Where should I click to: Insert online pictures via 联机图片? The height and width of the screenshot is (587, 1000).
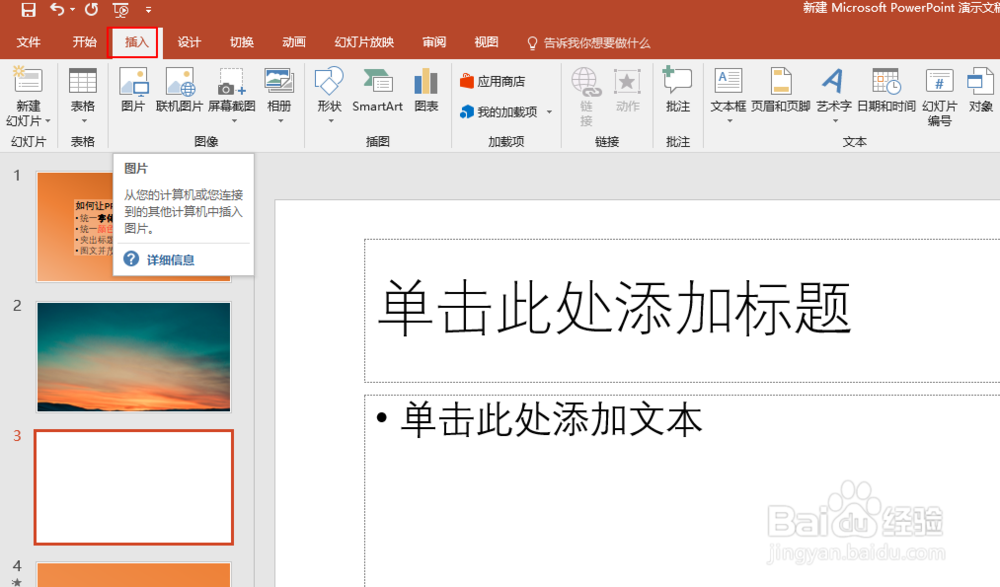179,89
